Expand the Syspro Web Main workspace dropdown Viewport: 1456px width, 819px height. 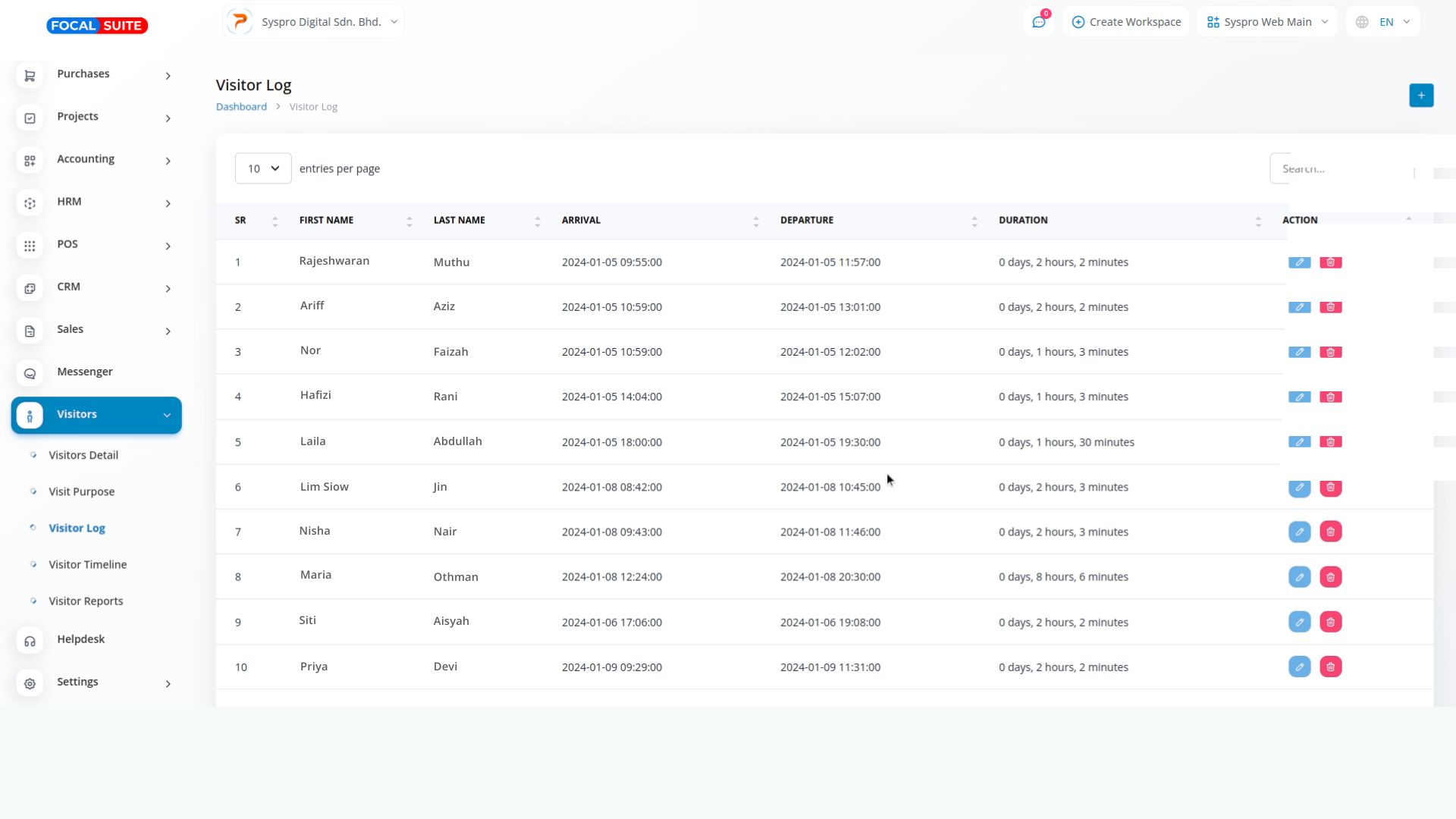(1267, 22)
